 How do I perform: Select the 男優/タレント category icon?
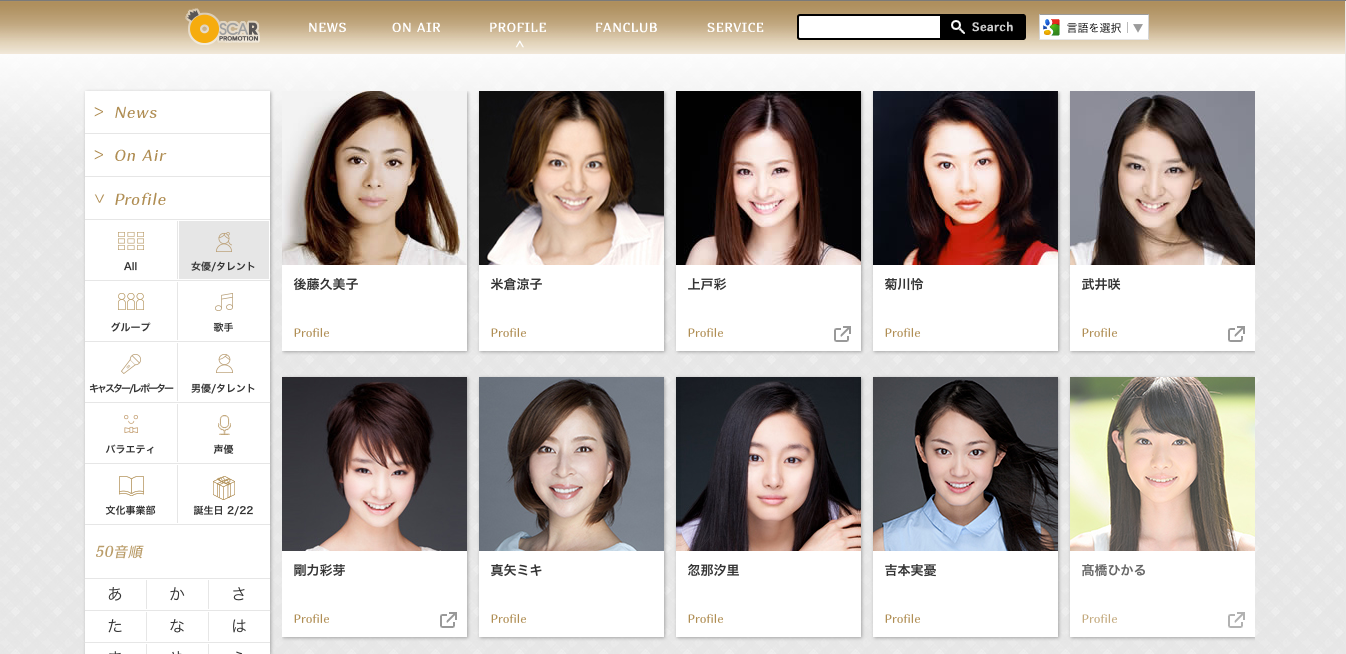(x=224, y=363)
